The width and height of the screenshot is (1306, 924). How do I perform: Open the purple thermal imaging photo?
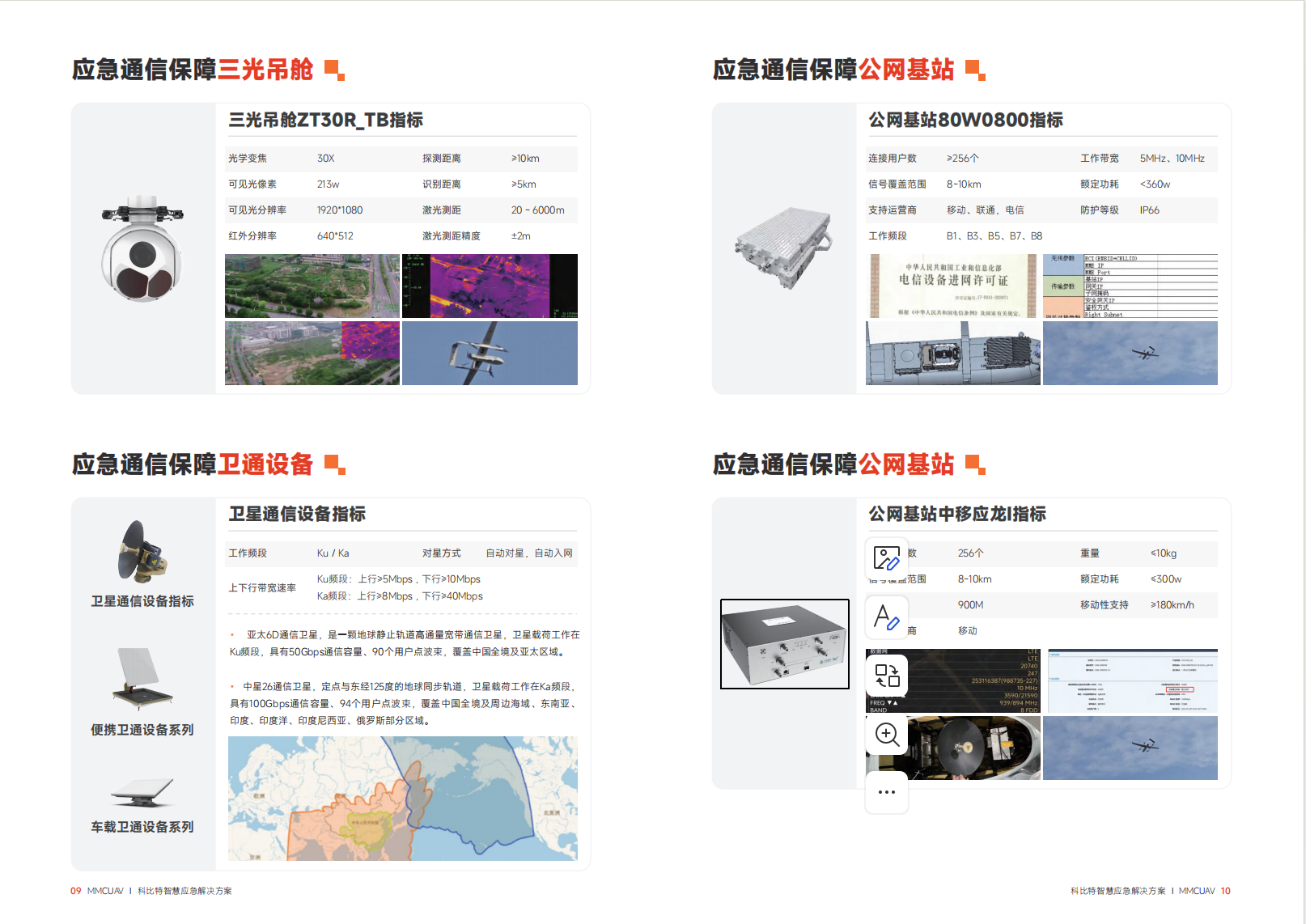490,286
